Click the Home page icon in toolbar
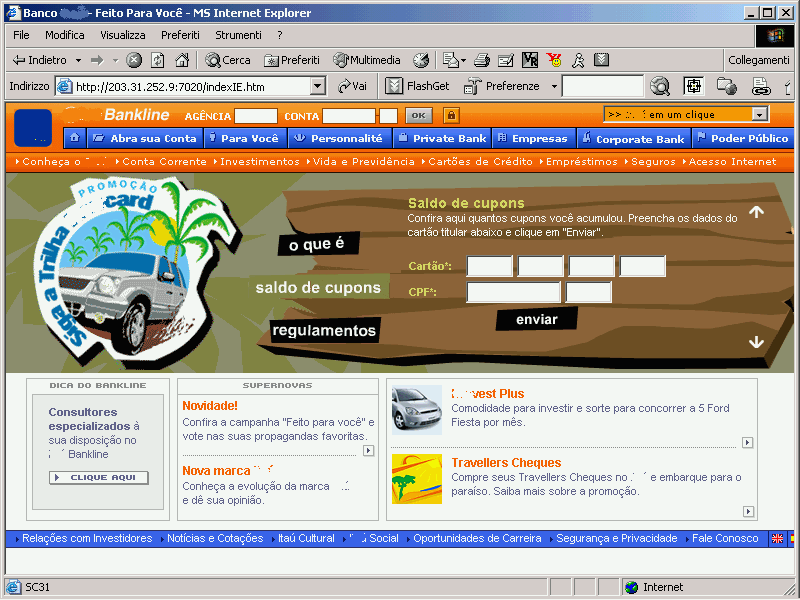This screenshot has width=800, height=600. coord(182,60)
